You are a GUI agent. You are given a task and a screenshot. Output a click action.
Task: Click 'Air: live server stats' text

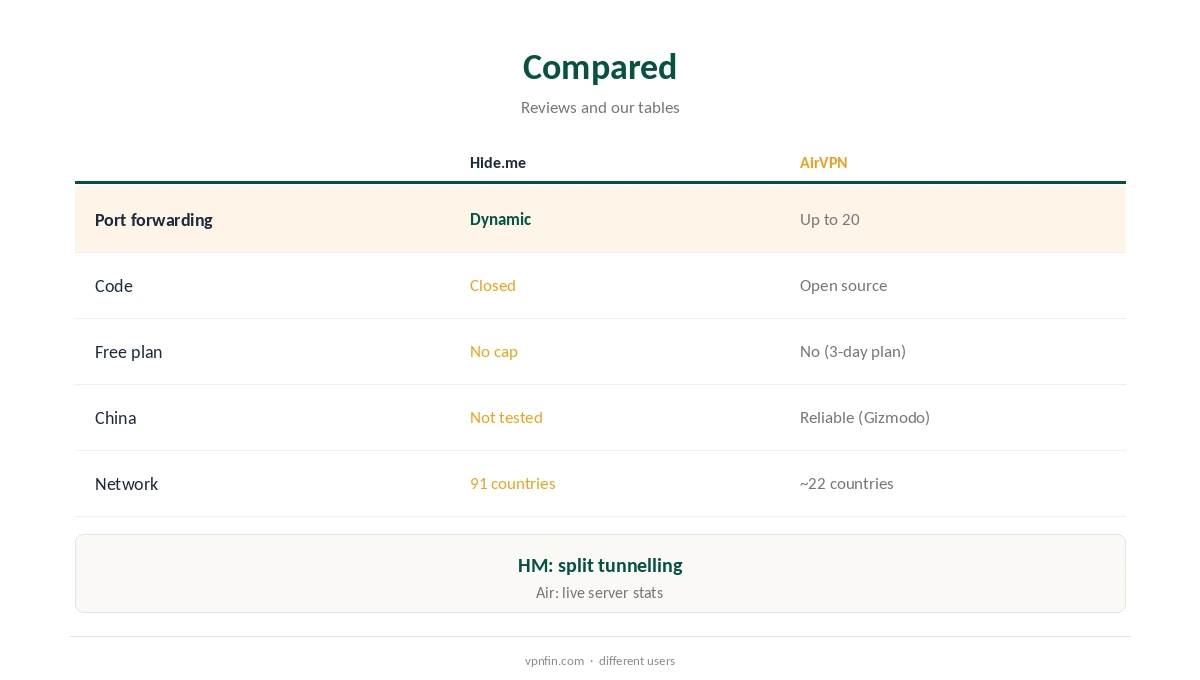[x=600, y=592]
